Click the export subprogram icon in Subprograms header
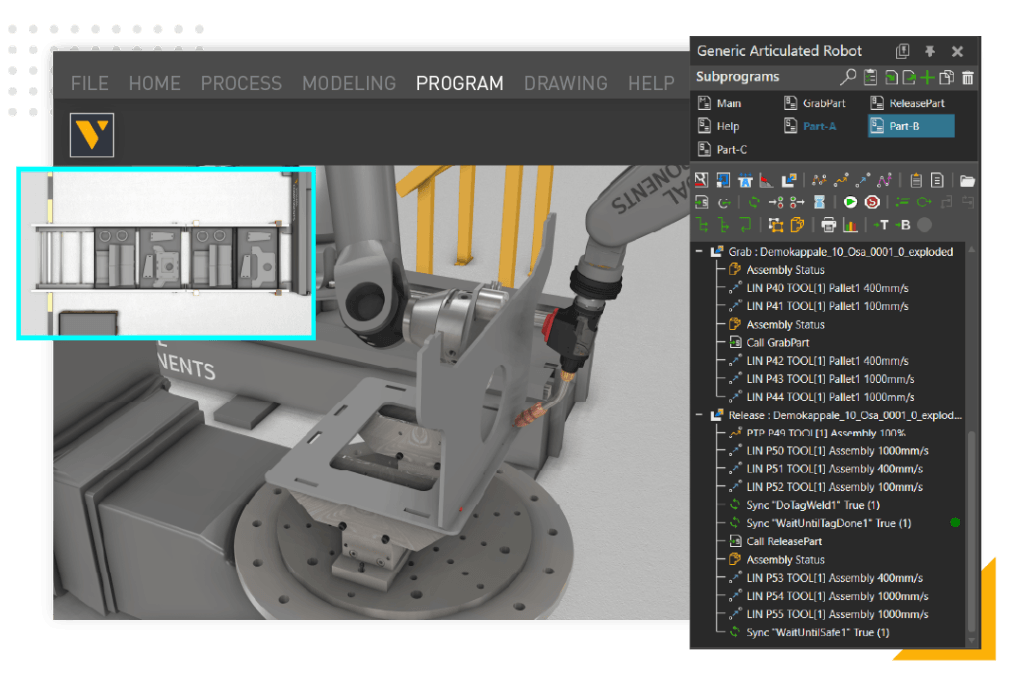The image size is (1024, 674). pyautogui.click(x=909, y=78)
